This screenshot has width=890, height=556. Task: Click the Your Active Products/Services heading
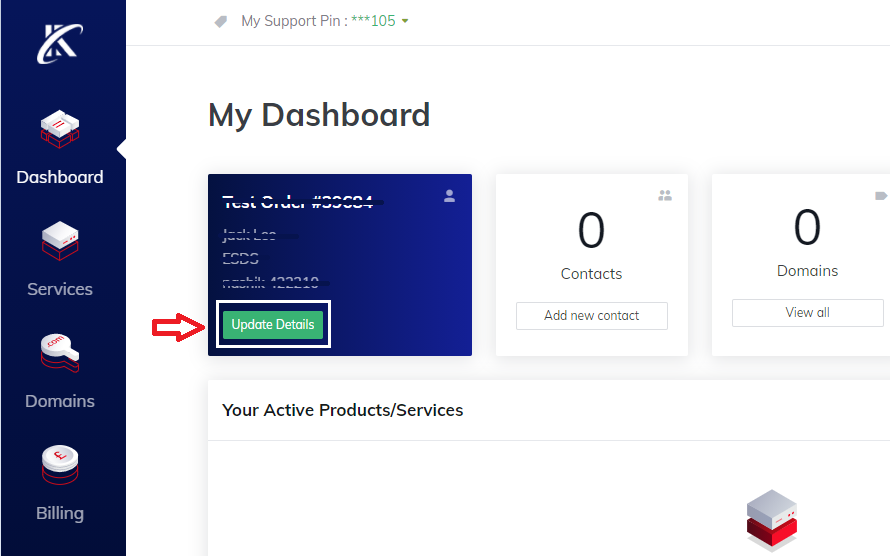pyautogui.click(x=343, y=410)
